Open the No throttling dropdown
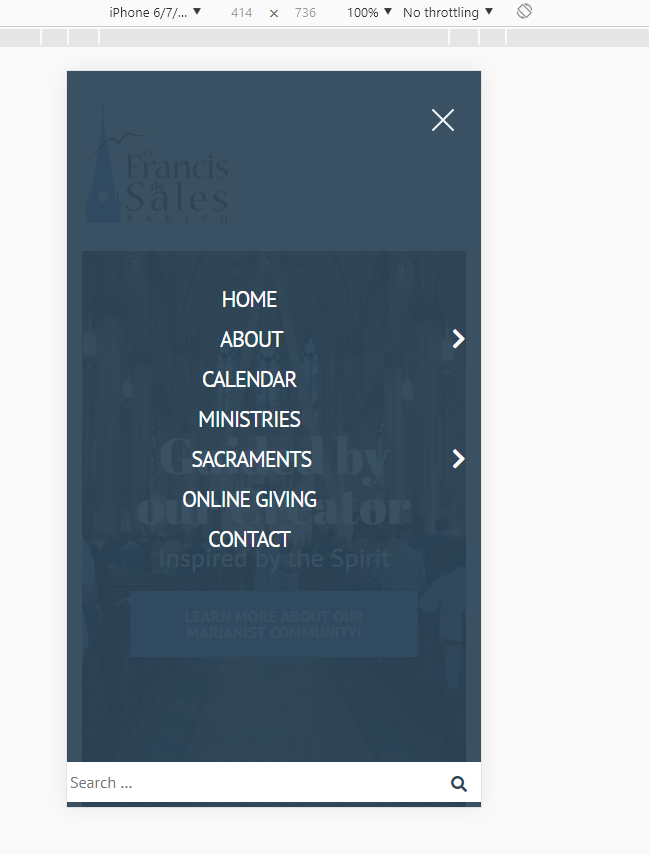Screen dimensions: 649x855 [x=447, y=12]
